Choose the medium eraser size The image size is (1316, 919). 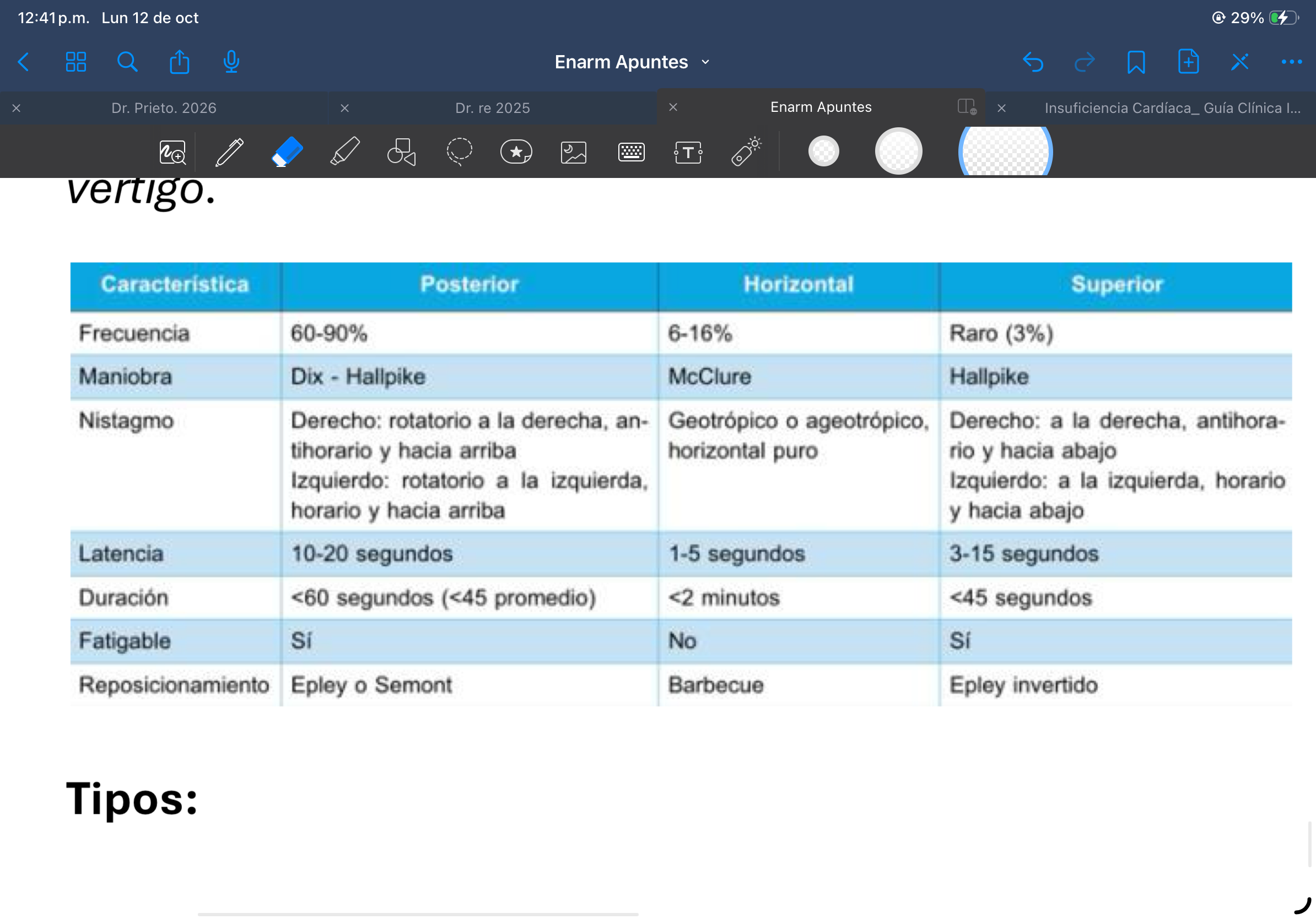pyautogui.click(x=898, y=152)
